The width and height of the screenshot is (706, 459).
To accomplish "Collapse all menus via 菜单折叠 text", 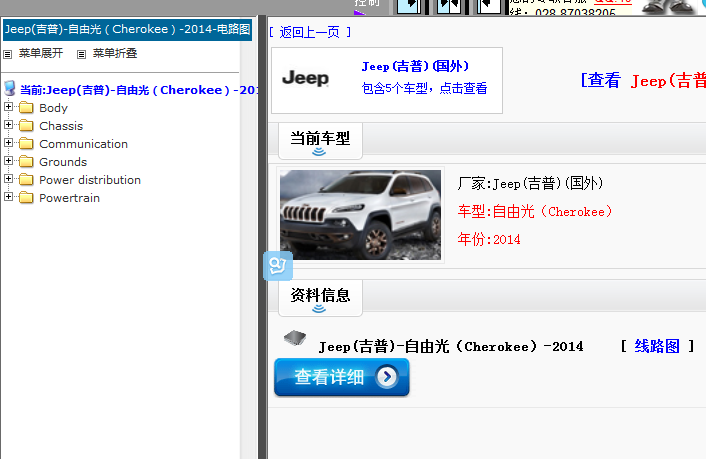I will pyautogui.click(x=115, y=53).
